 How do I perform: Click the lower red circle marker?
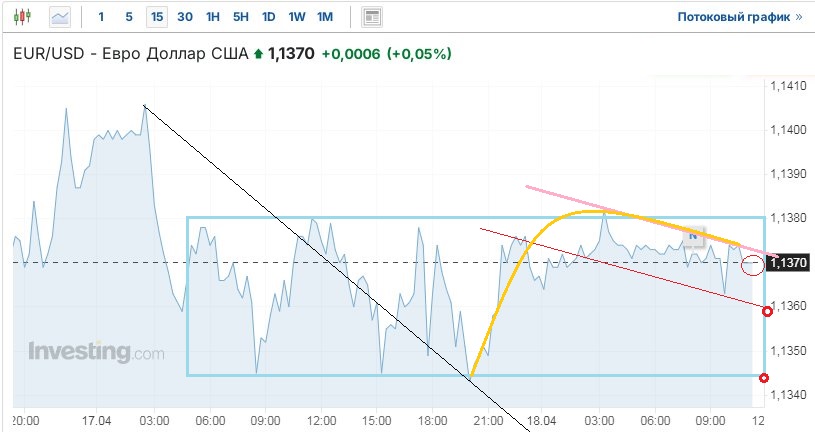coord(765,377)
